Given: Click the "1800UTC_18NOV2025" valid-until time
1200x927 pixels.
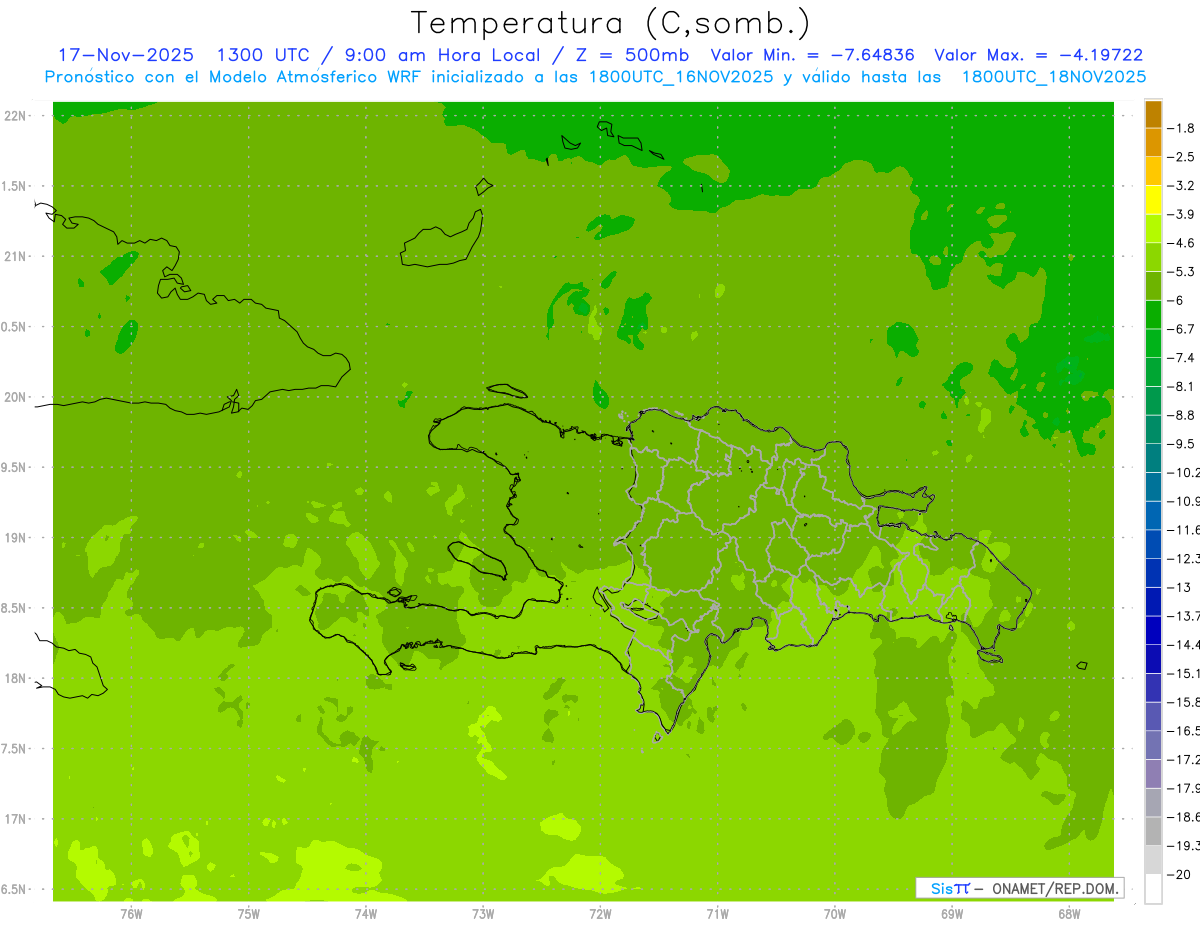Looking at the screenshot, I should click(x=1053, y=77).
